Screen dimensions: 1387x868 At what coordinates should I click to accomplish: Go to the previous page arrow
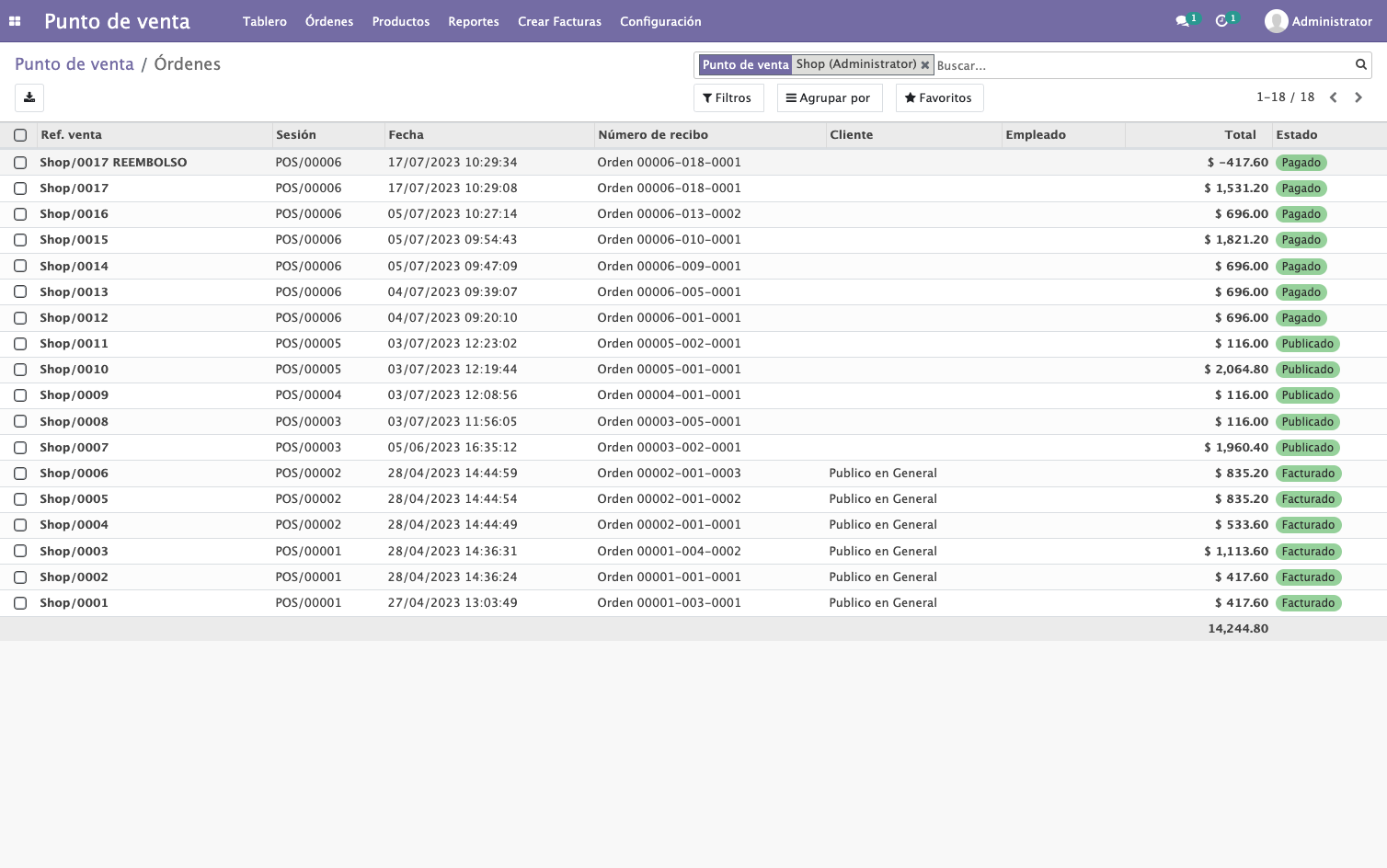click(1333, 97)
